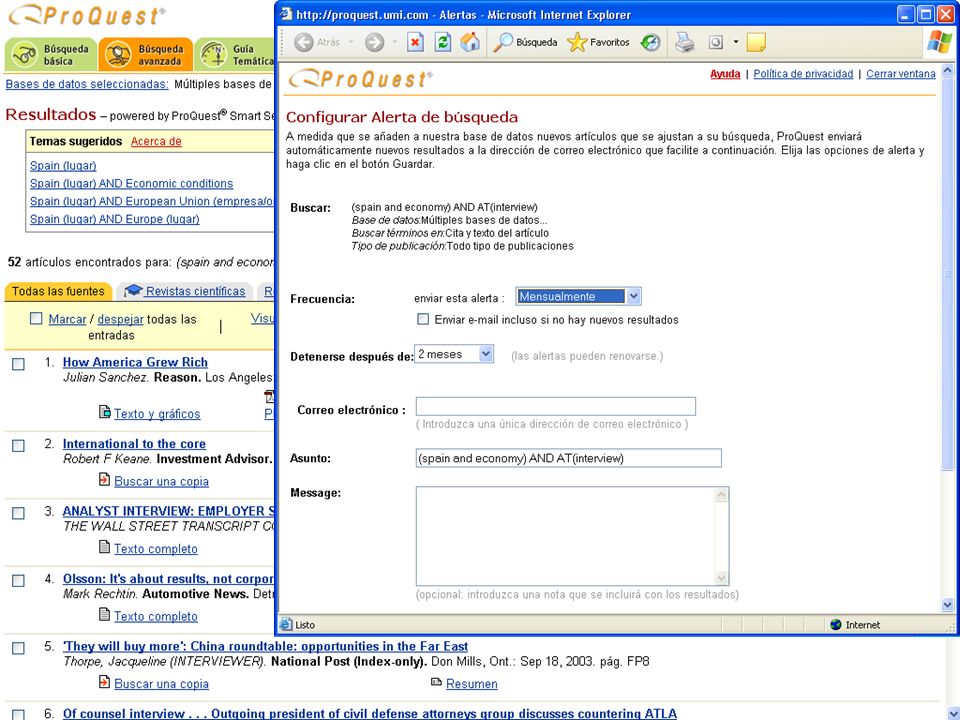960x720 pixels.
Task: Open Bases de datos seleccionadas link
Action: 87,84
